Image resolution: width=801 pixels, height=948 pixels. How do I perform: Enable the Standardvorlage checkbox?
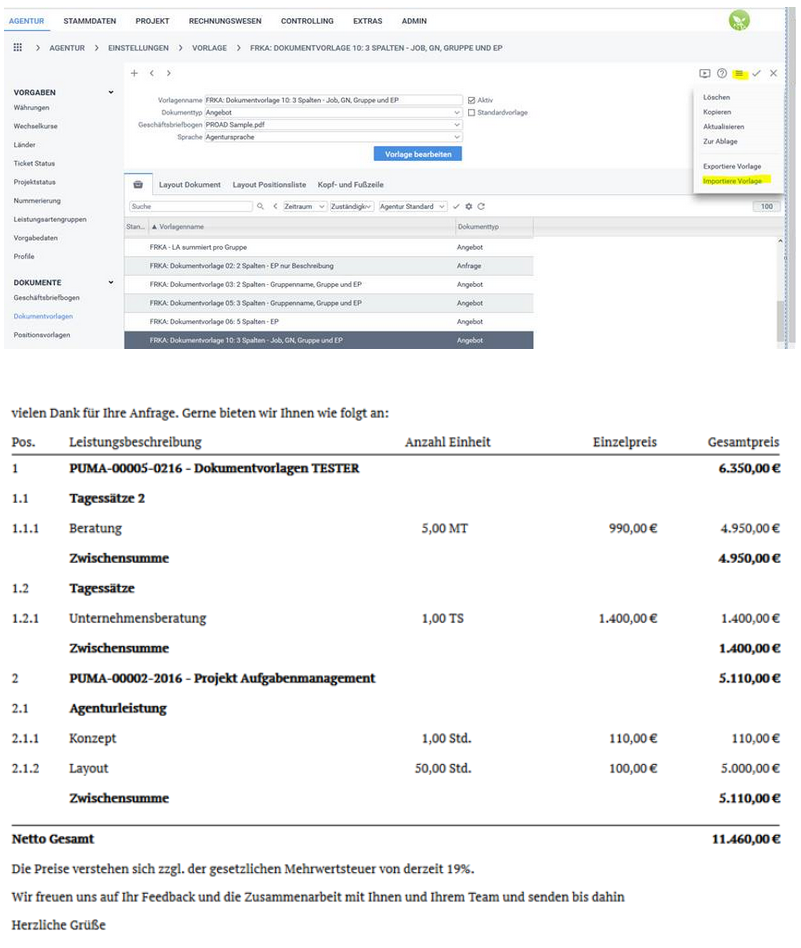coord(471,112)
